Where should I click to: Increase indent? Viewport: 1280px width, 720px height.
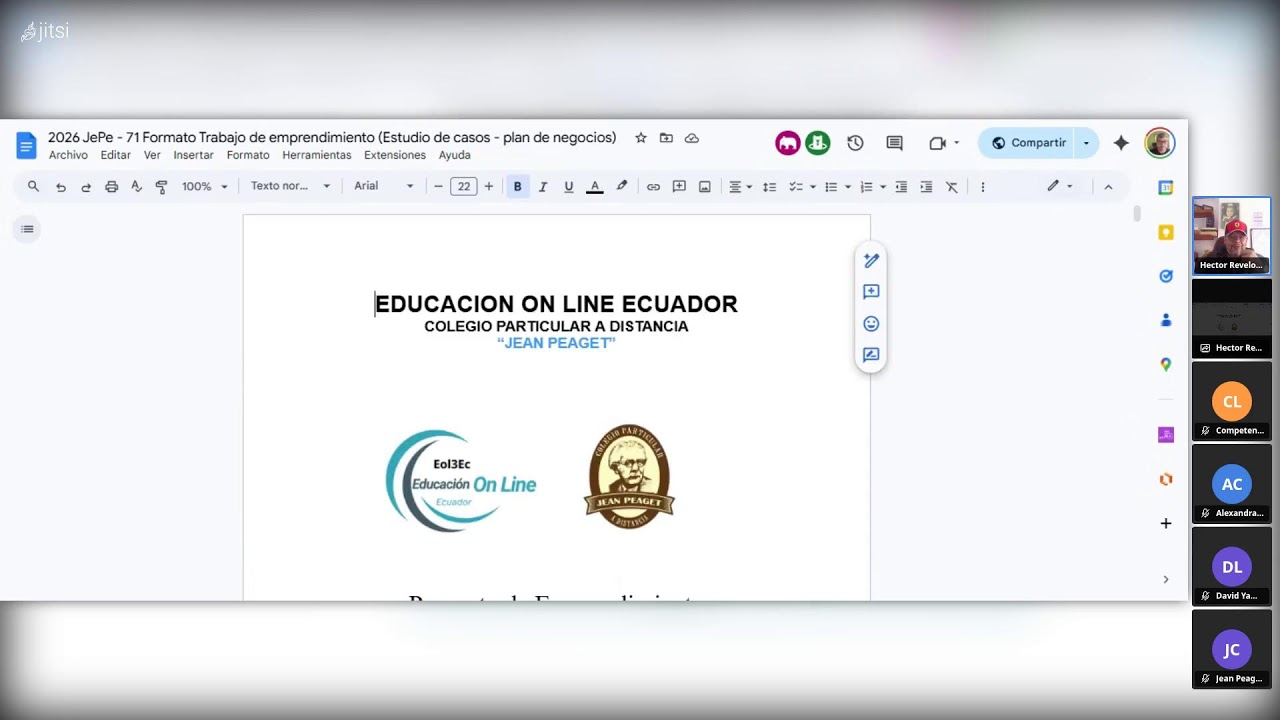[926, 186]
